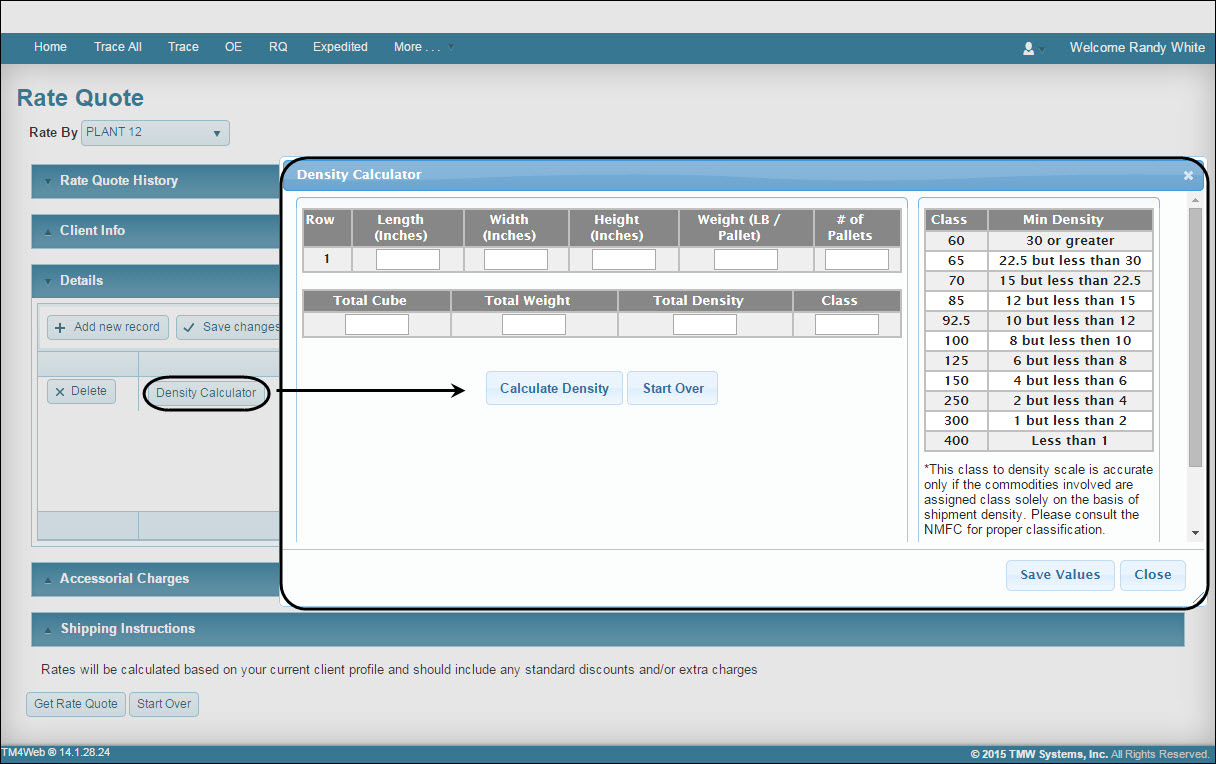Click Welcome Randy White text
Screen dimensions: 1216x764
[x=1137, y=47]
